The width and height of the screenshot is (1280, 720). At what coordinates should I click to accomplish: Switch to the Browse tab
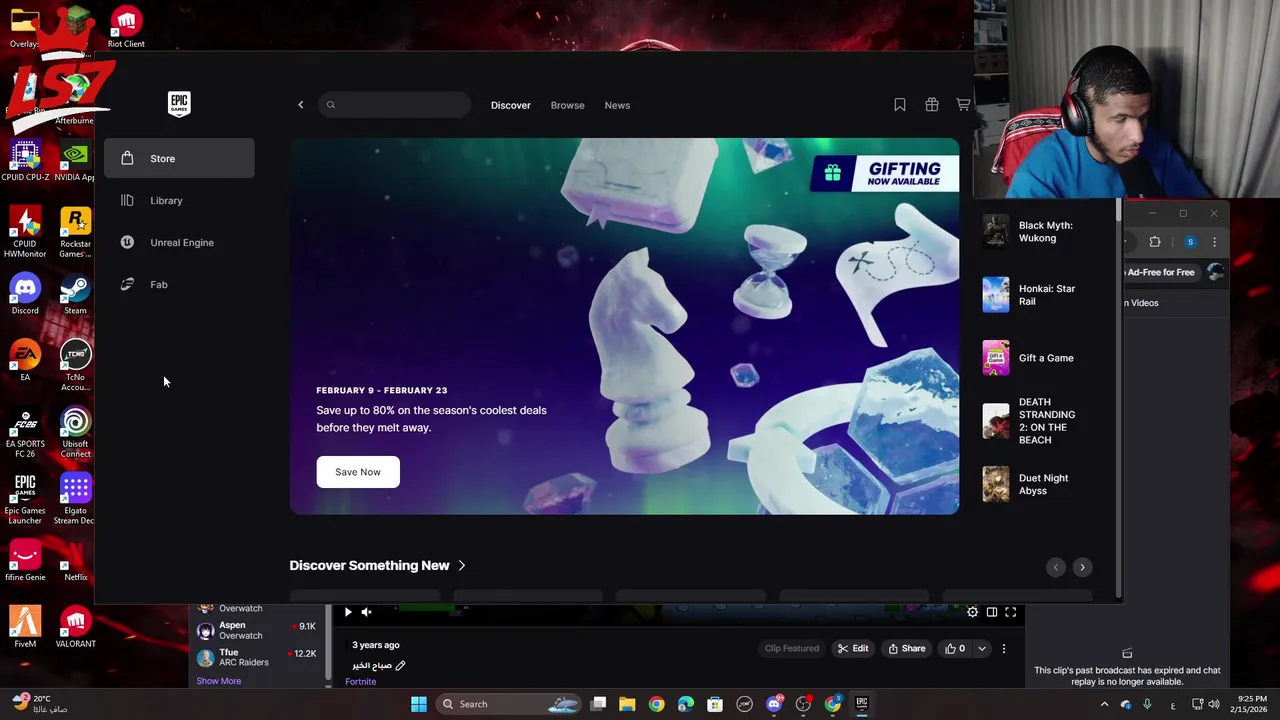click(567, 105)
